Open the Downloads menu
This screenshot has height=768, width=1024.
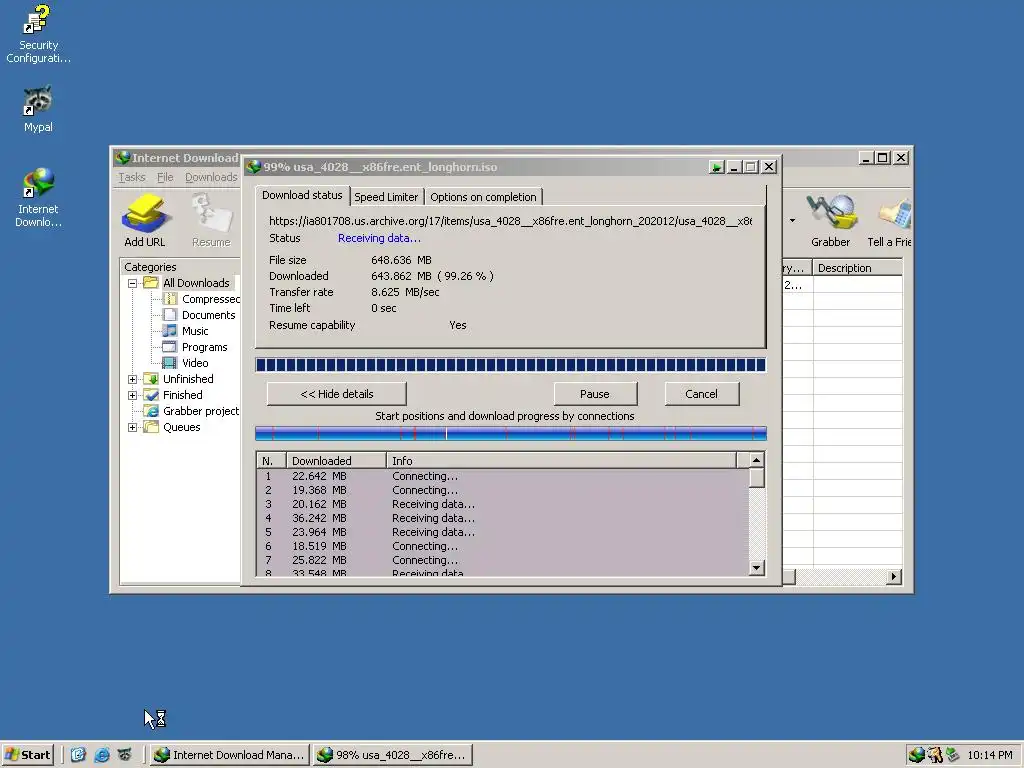coord(211,177)
